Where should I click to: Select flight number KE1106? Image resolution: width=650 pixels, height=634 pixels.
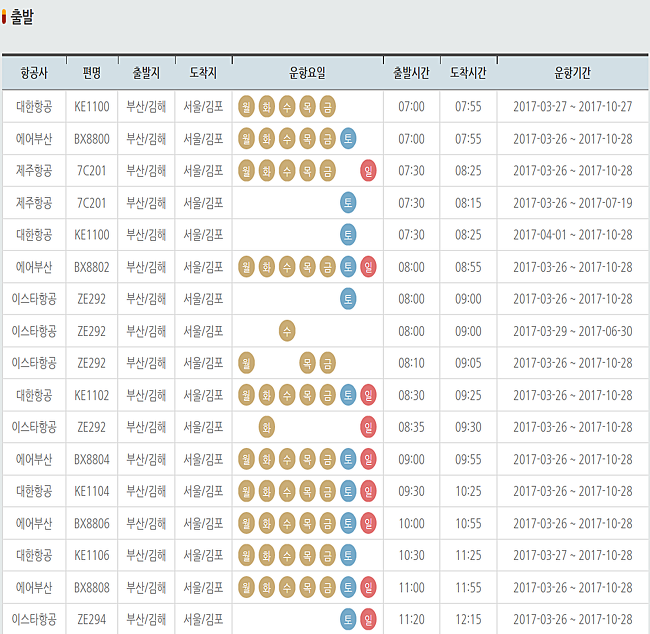[x=92, y=555]
